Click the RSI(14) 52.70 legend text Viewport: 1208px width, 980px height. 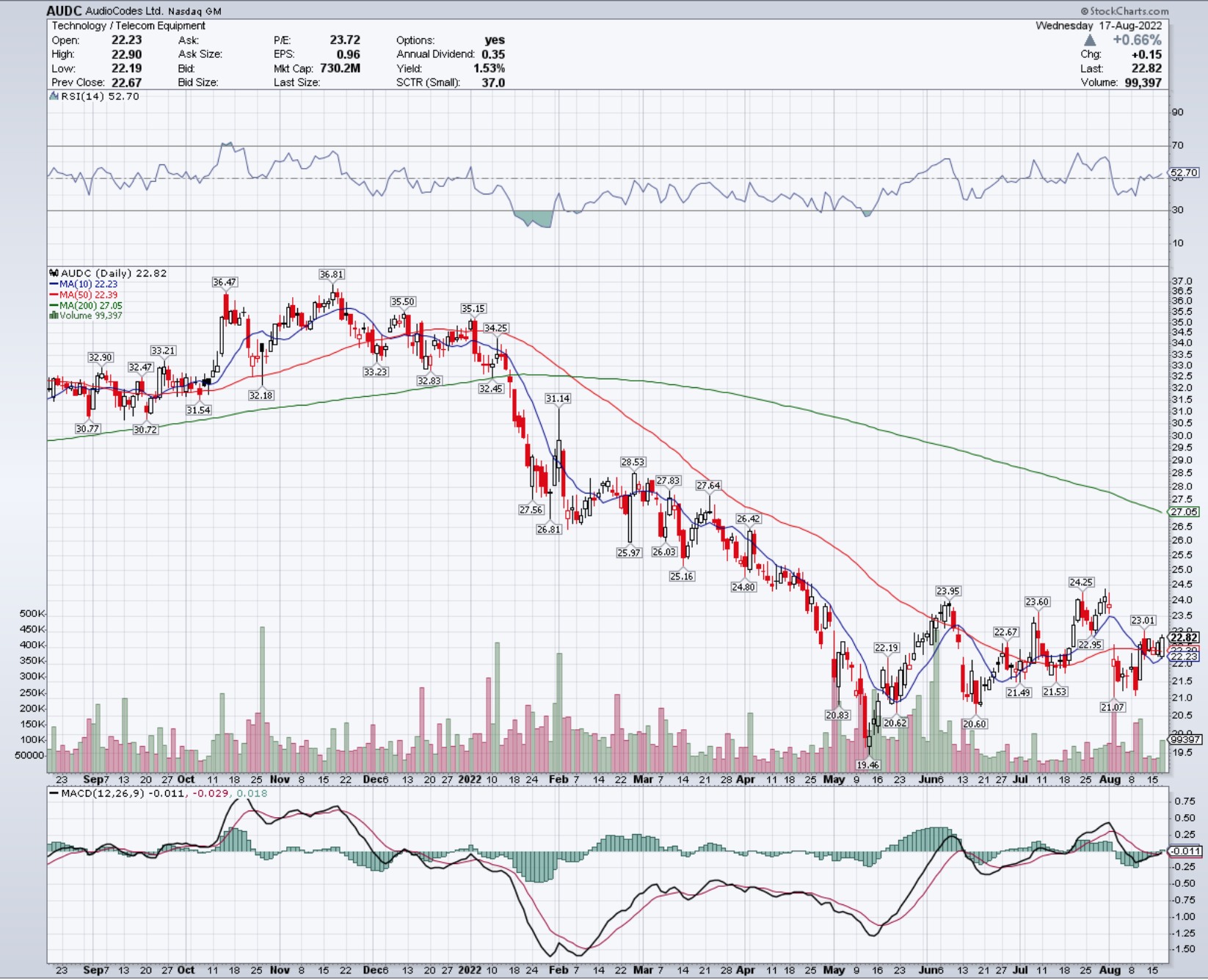100,96
